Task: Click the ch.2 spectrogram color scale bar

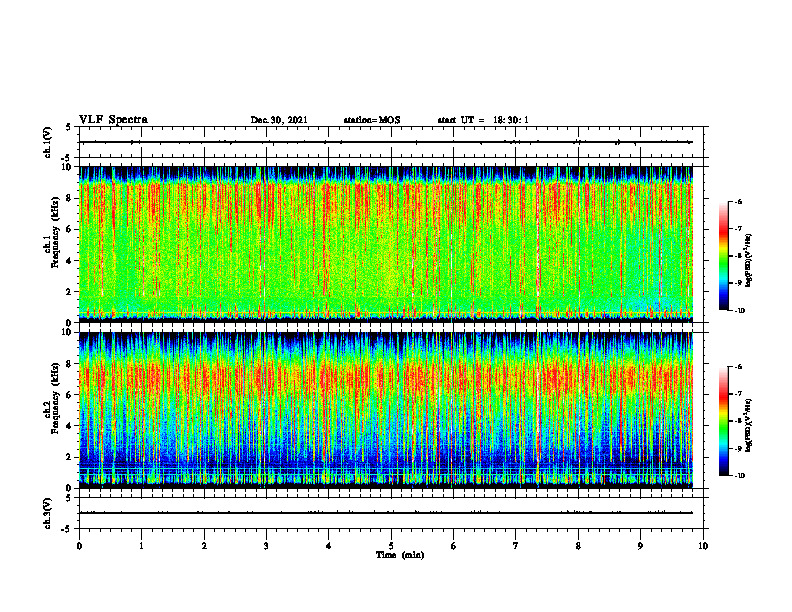Action: [x=723, y=421]
